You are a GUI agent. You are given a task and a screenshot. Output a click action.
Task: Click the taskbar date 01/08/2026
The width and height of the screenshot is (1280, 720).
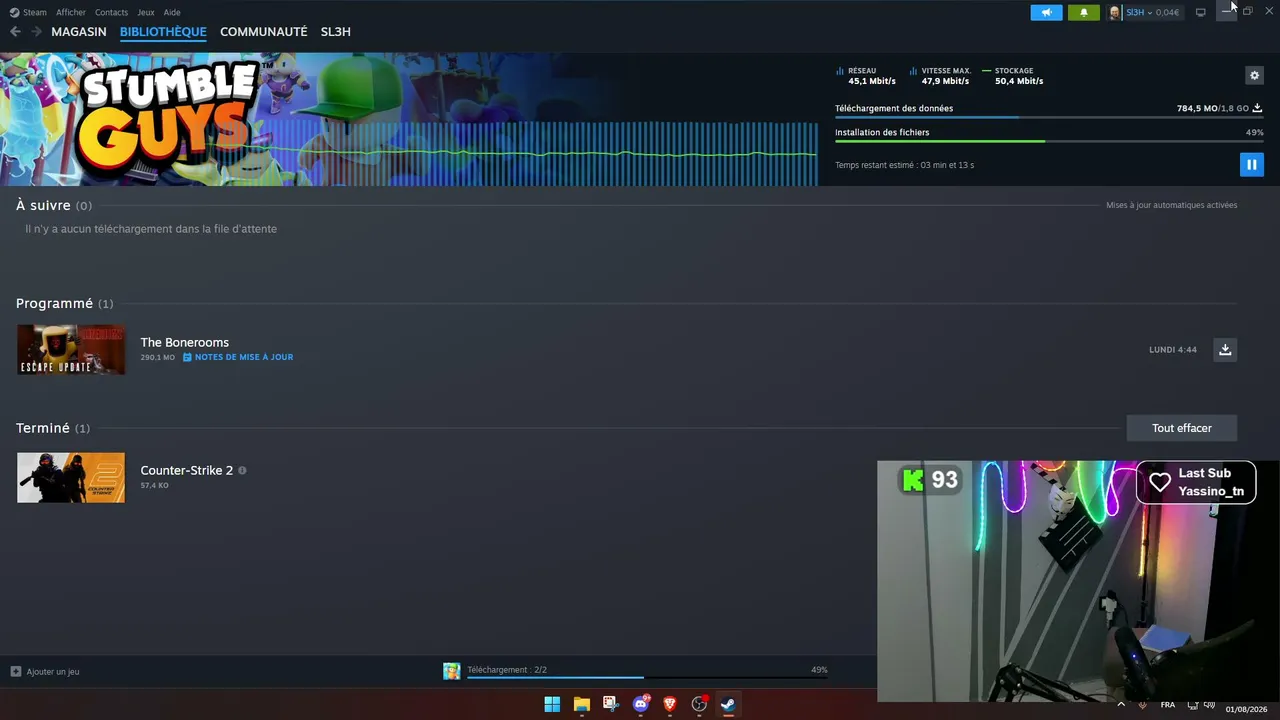pyautogui.click(x=1246, y=709)
